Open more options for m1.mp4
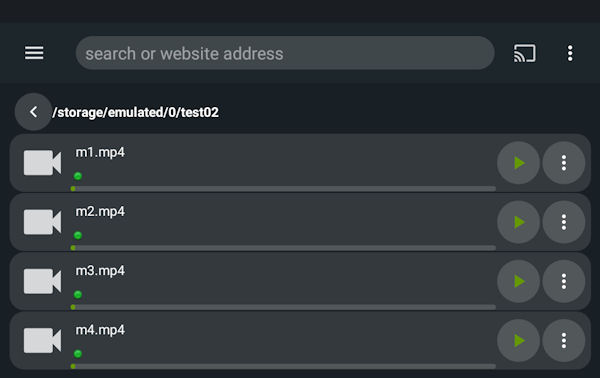Screen dimensions: 600x378 [x=564, y=163]
